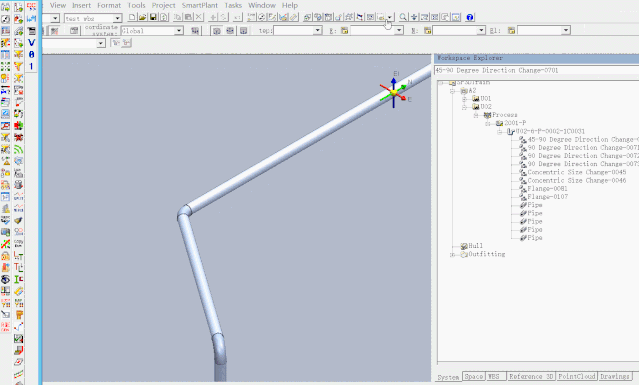
Task: Click the Fit view icon next to Zoom
Action: coord(414,17)
